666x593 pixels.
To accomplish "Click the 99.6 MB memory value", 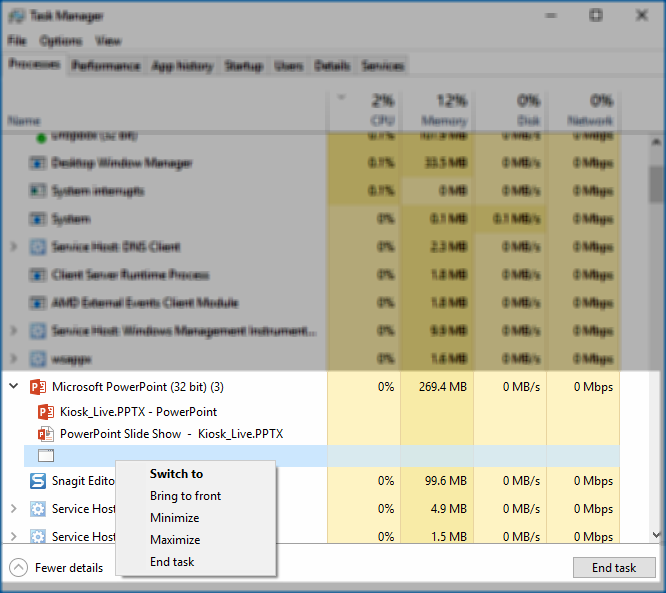I will (x=446, y=481).
